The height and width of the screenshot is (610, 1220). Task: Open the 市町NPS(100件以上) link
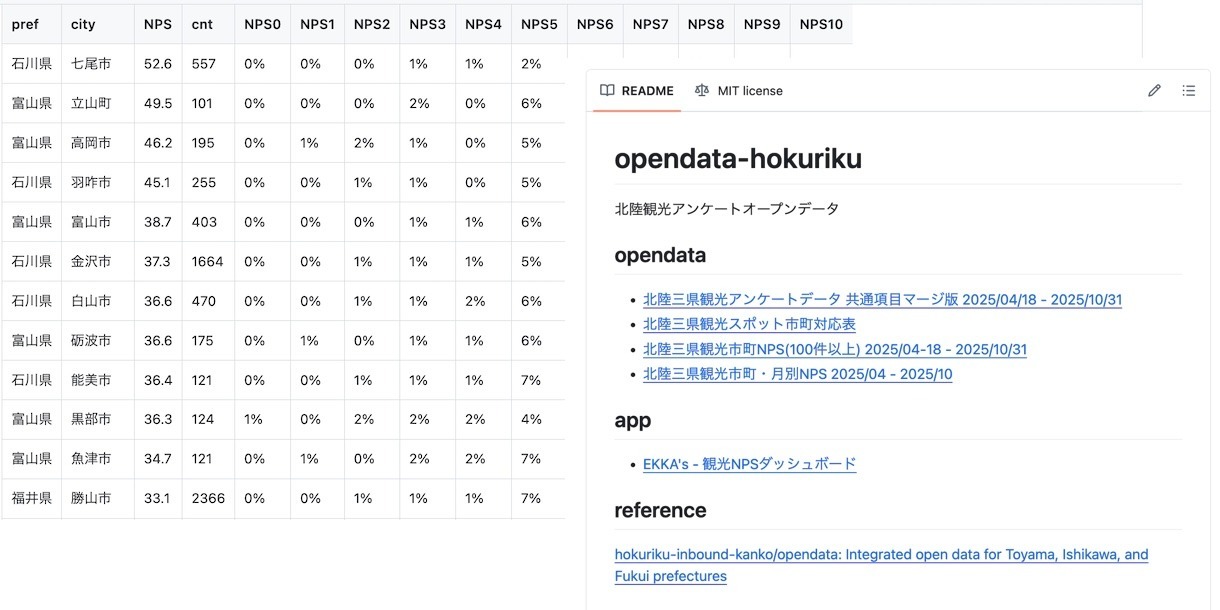[834, 350]
